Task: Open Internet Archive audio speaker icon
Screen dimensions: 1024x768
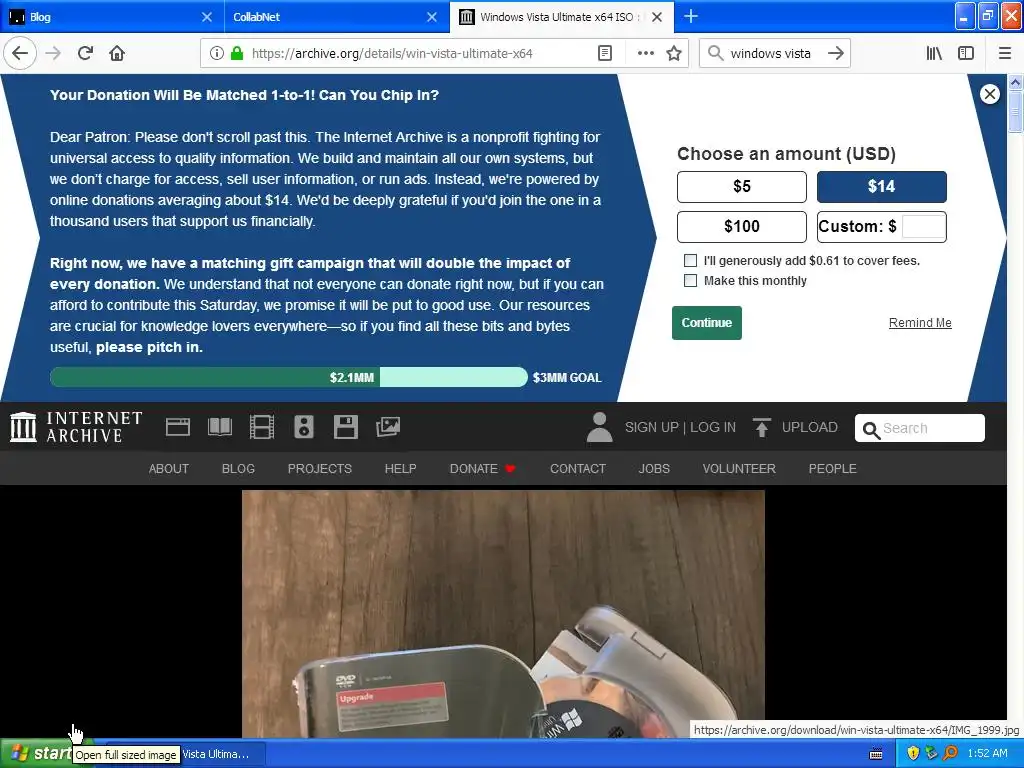Action: (304, 427)
